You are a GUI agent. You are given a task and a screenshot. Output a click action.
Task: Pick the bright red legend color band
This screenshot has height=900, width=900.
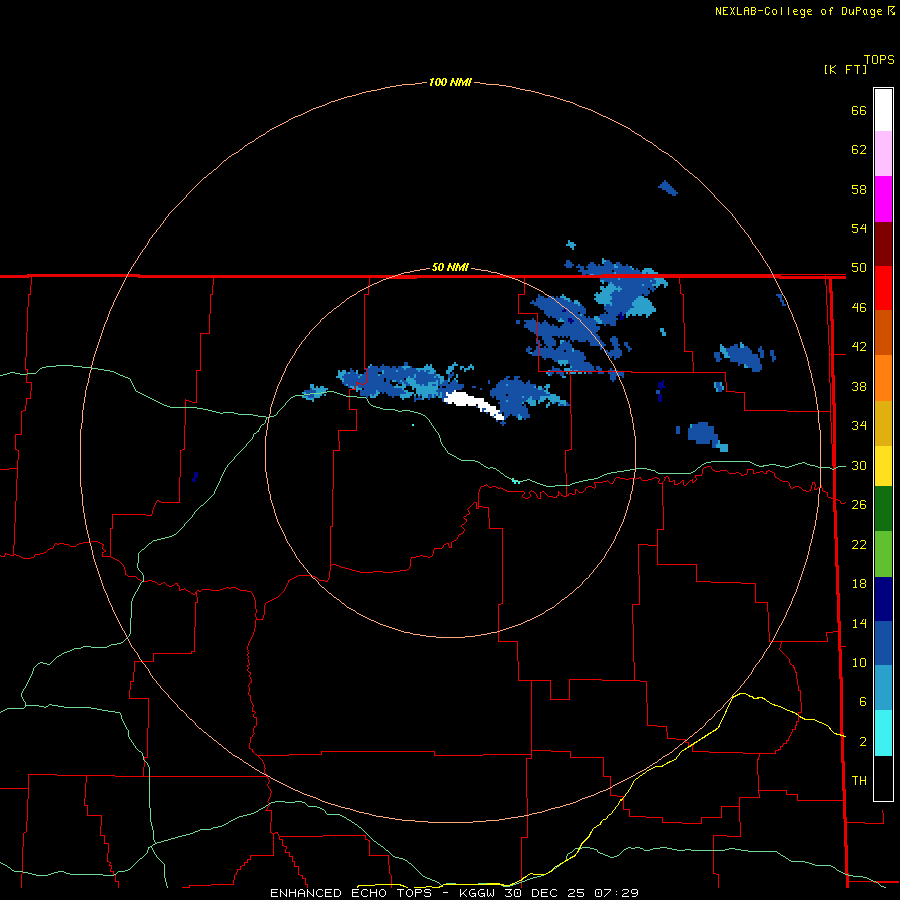point(883,288)
